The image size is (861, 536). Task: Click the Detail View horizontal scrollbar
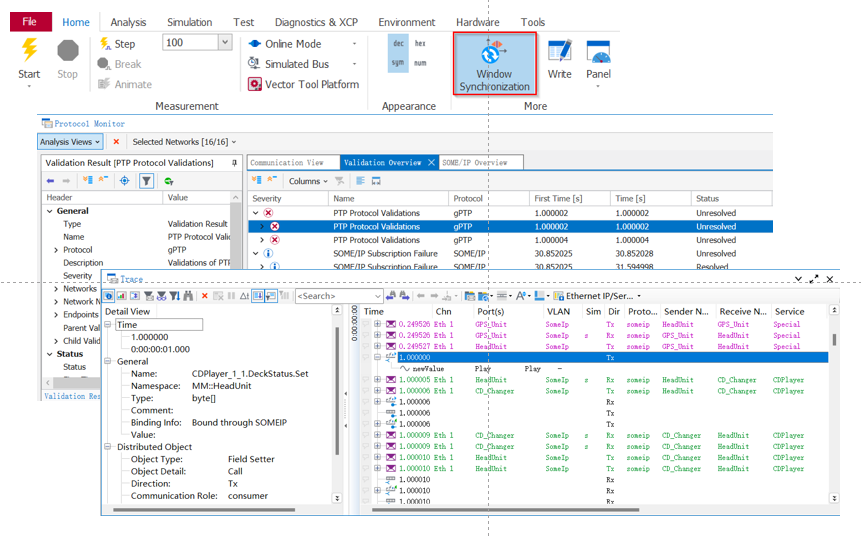pyautogui.click(x=204, y=510)
